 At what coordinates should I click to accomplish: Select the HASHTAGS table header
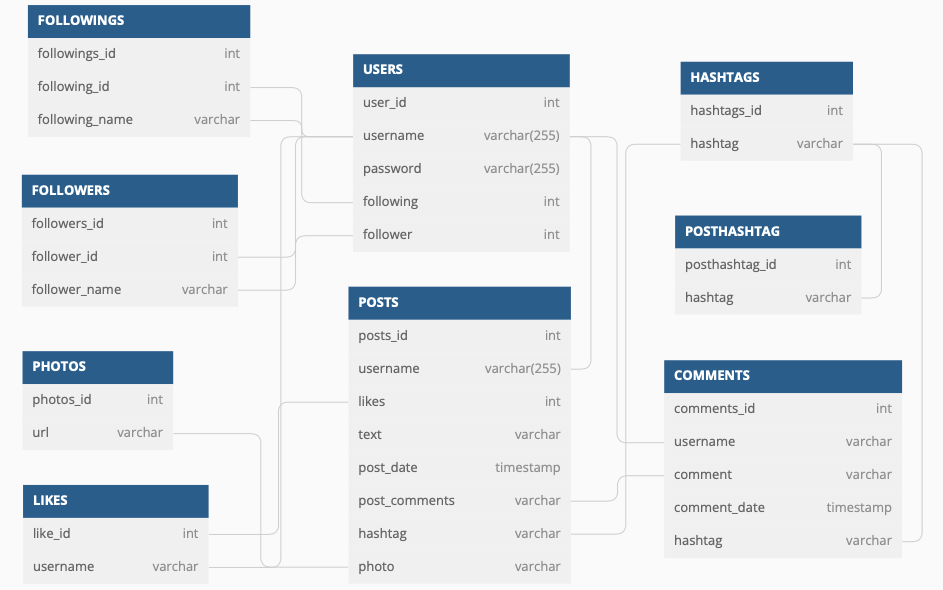pos(766,78)
